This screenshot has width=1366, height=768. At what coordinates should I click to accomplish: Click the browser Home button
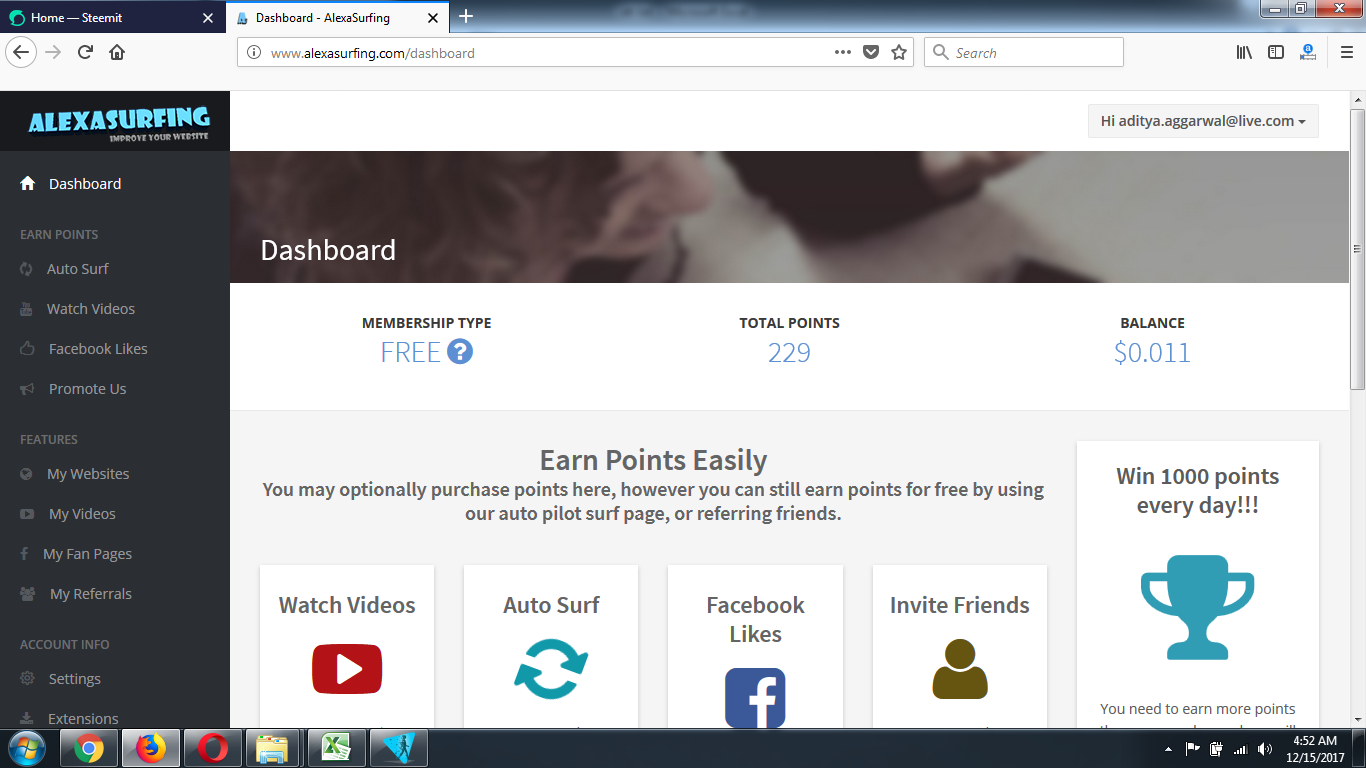point(117,52)
